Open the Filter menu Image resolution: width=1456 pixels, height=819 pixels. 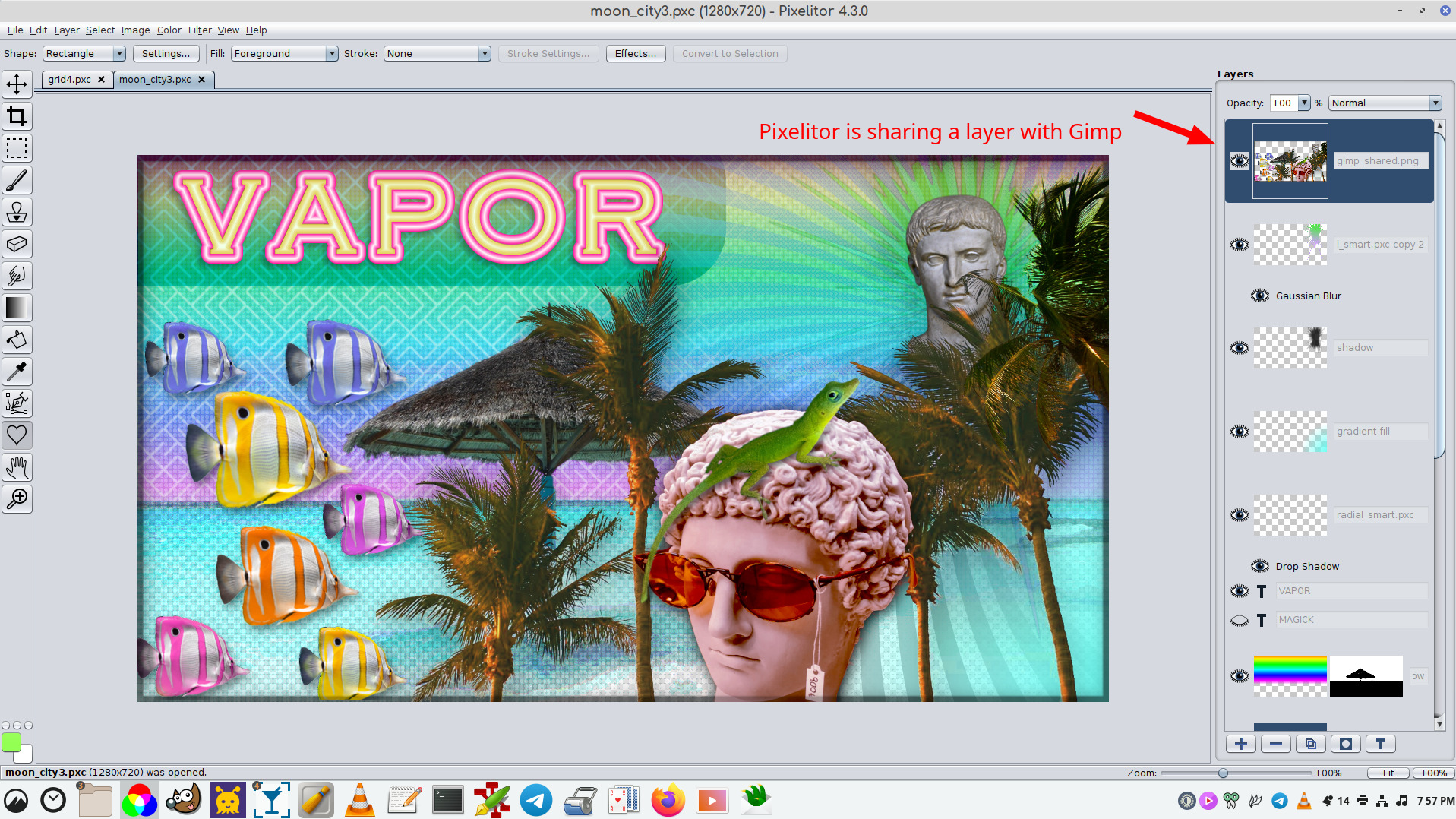pos(200,30)
